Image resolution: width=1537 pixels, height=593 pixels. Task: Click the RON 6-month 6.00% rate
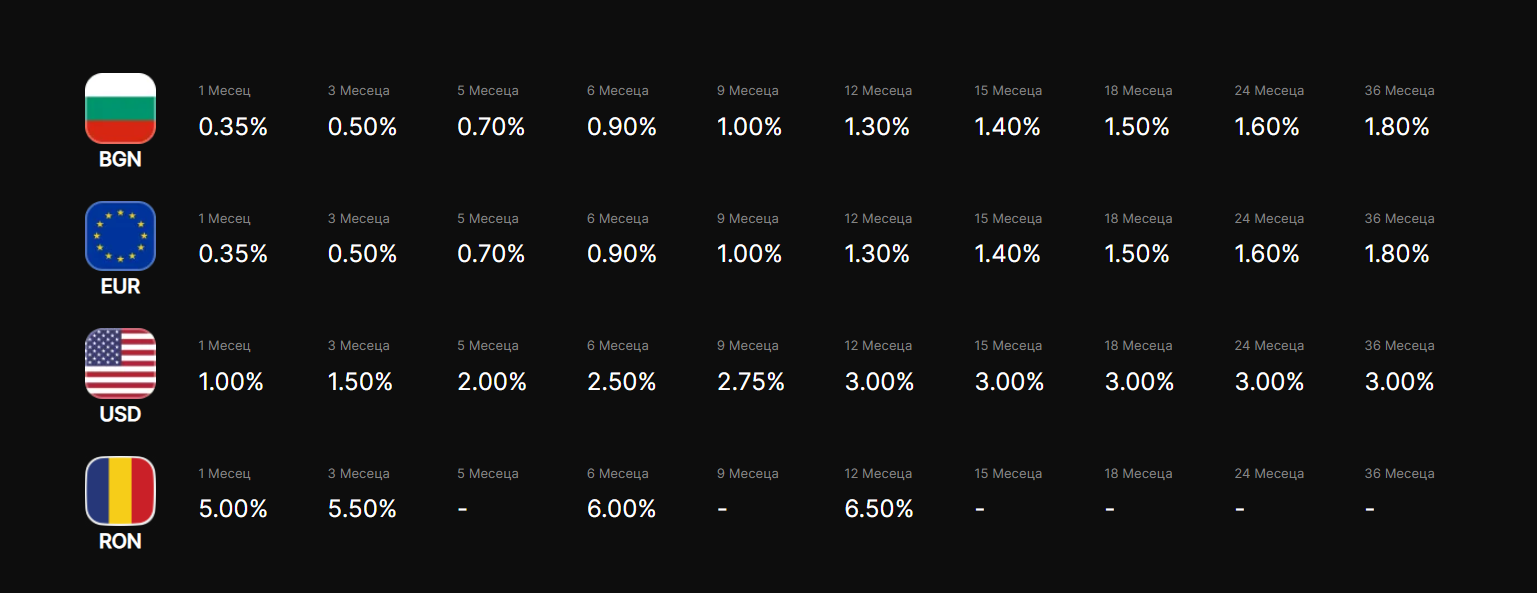point(621,509)
